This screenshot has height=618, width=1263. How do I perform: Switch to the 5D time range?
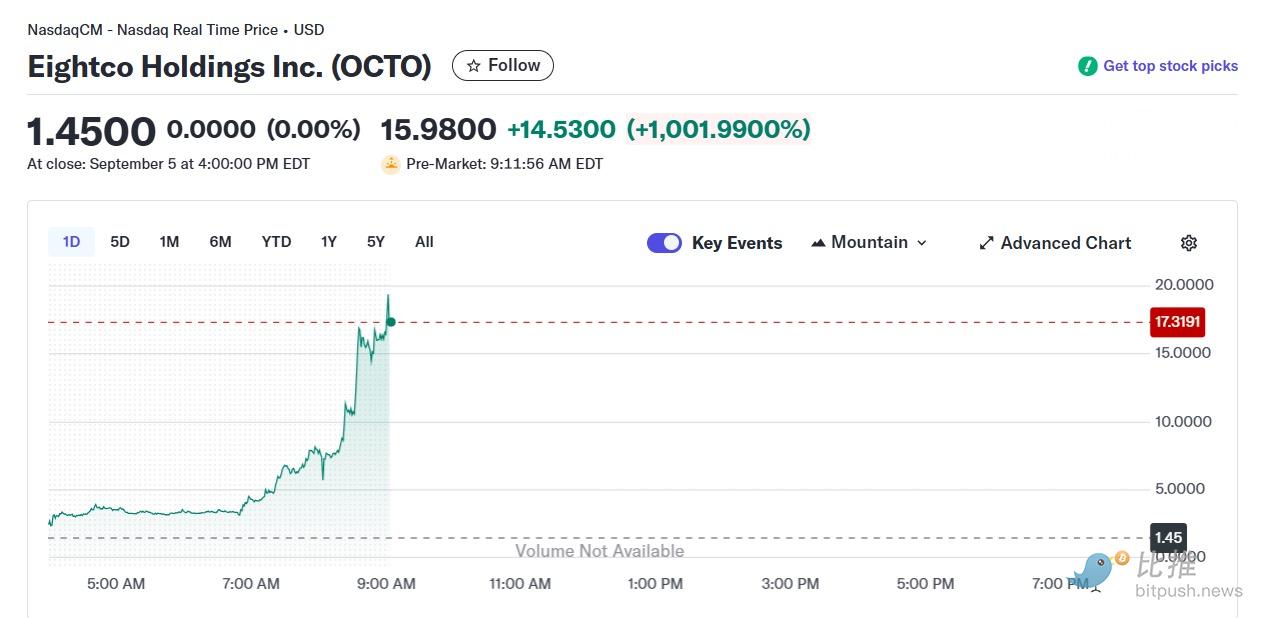(x=120, y=242)
